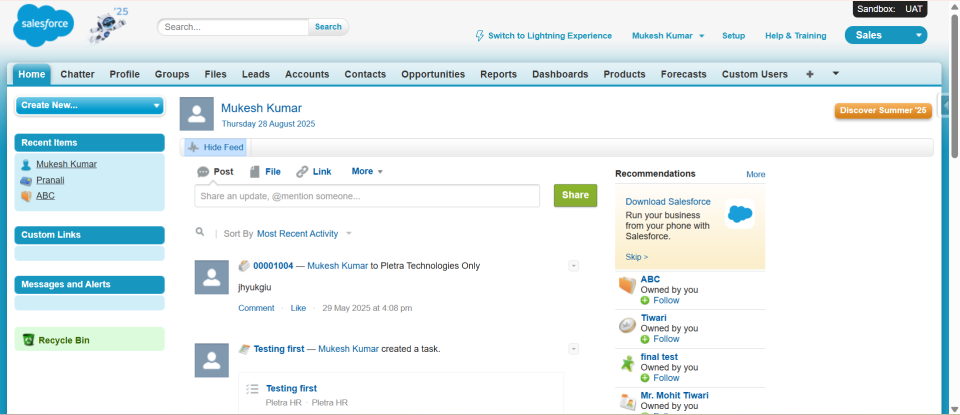The width and height of the screenshot is (960, 415).
Task: Click the Salesforce cloud logo
Action: [43, 25]
